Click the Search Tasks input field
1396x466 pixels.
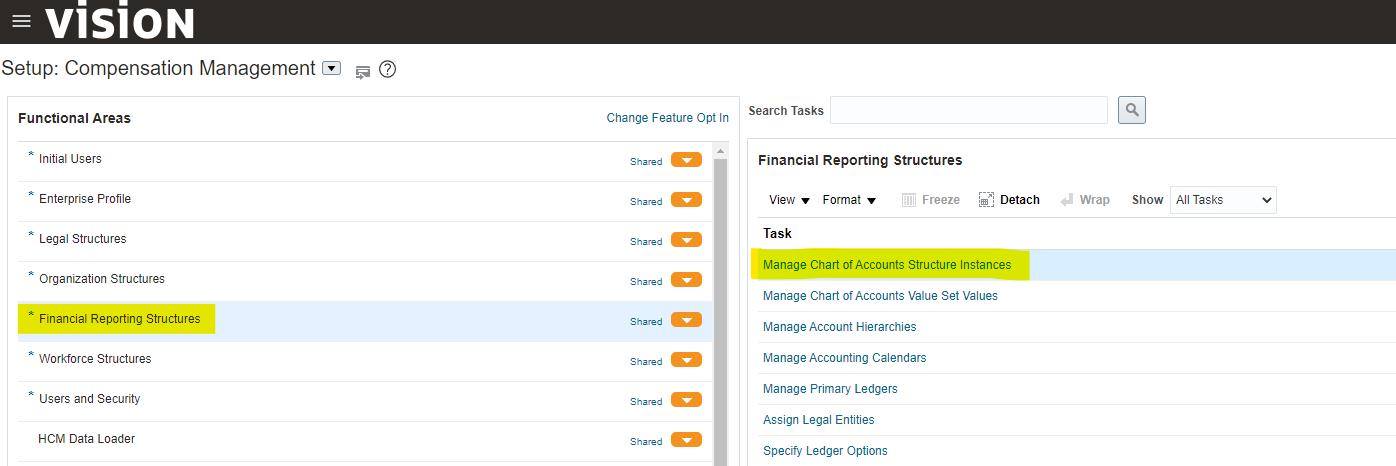pyautogui.click(x=968, y=110)
